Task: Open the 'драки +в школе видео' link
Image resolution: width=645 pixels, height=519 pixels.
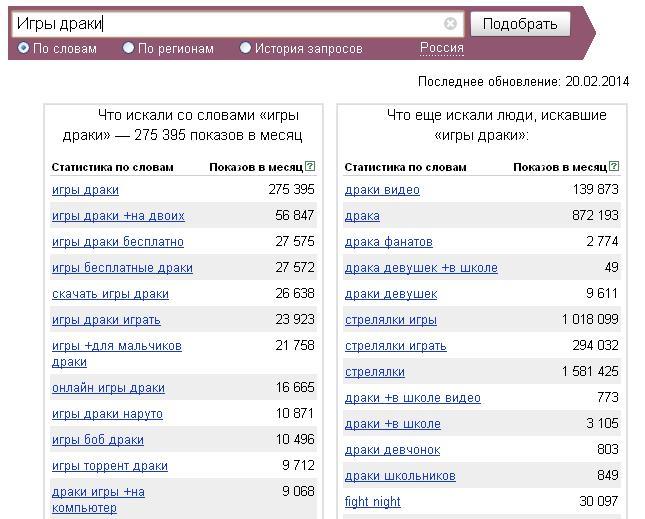Action: pyautogui.click(x=413, y=398)
